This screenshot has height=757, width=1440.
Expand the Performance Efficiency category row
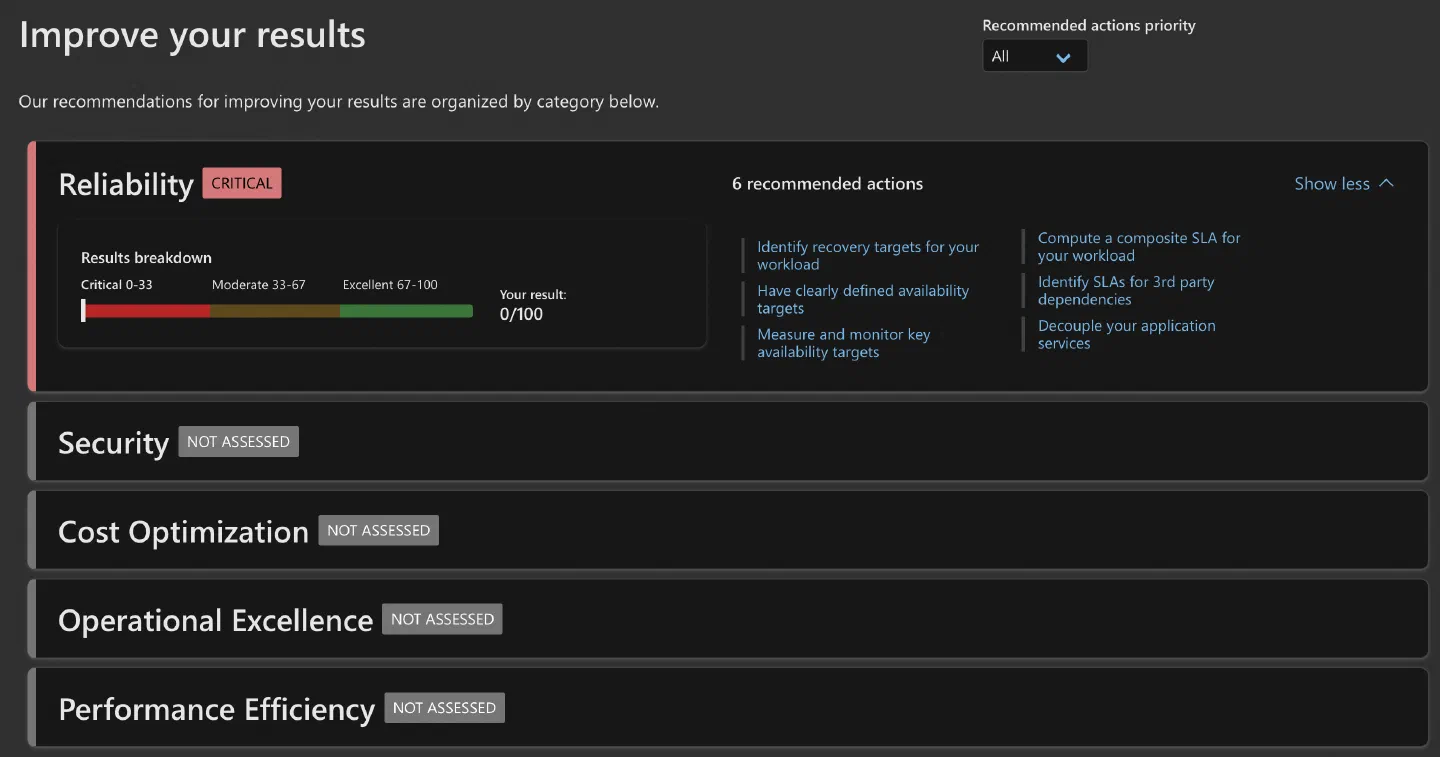click(728, 708)
